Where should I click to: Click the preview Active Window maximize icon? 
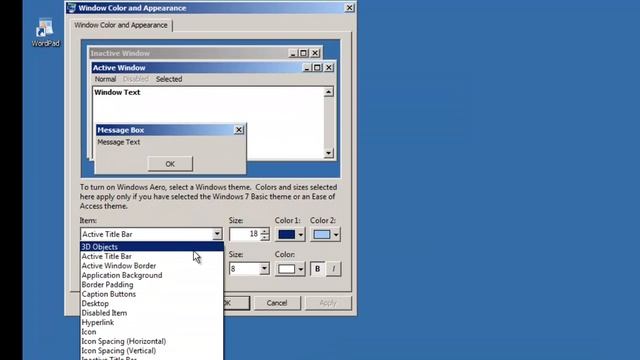317,68
